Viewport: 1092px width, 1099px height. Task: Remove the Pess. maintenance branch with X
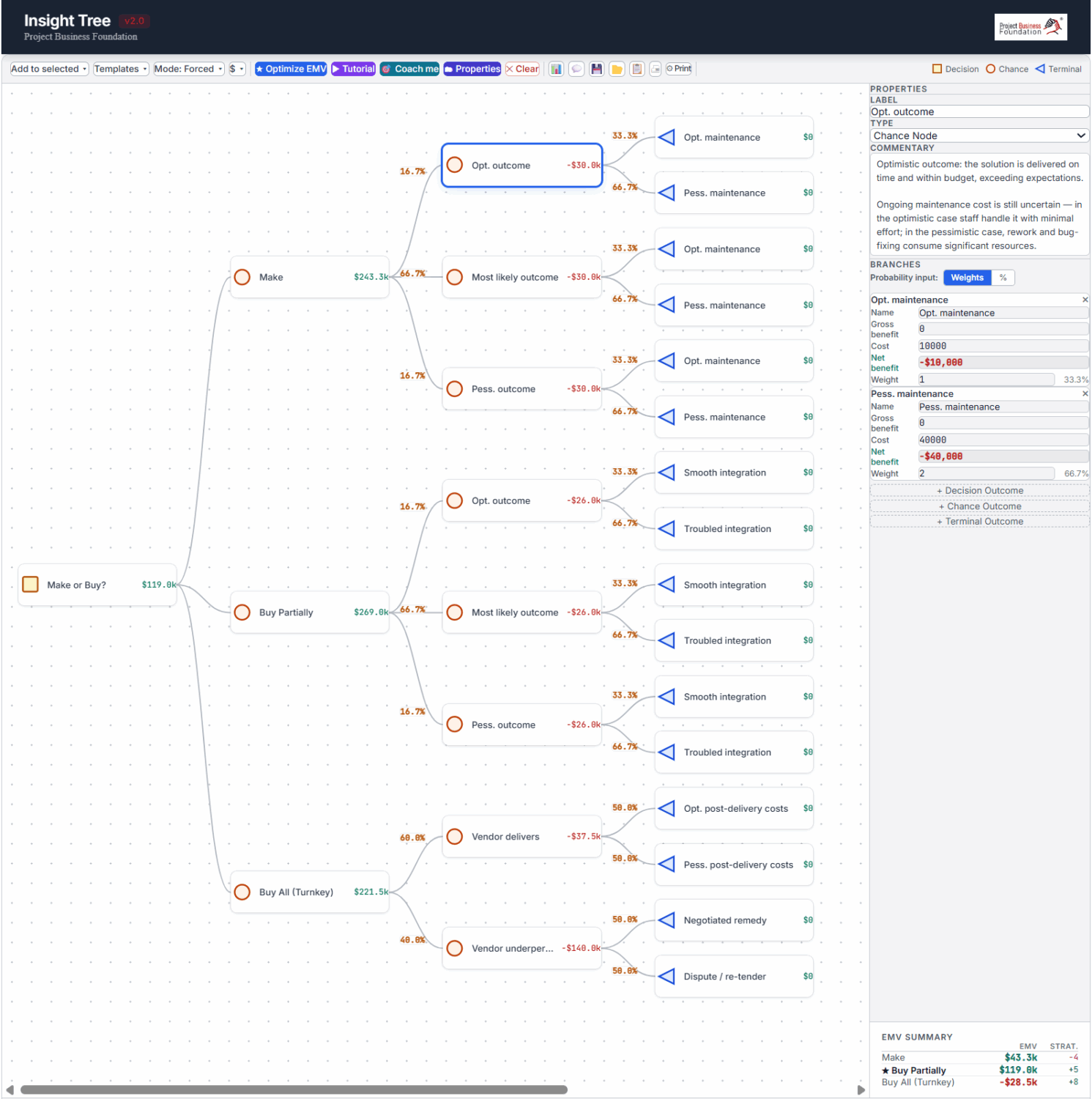point(1085,394)
